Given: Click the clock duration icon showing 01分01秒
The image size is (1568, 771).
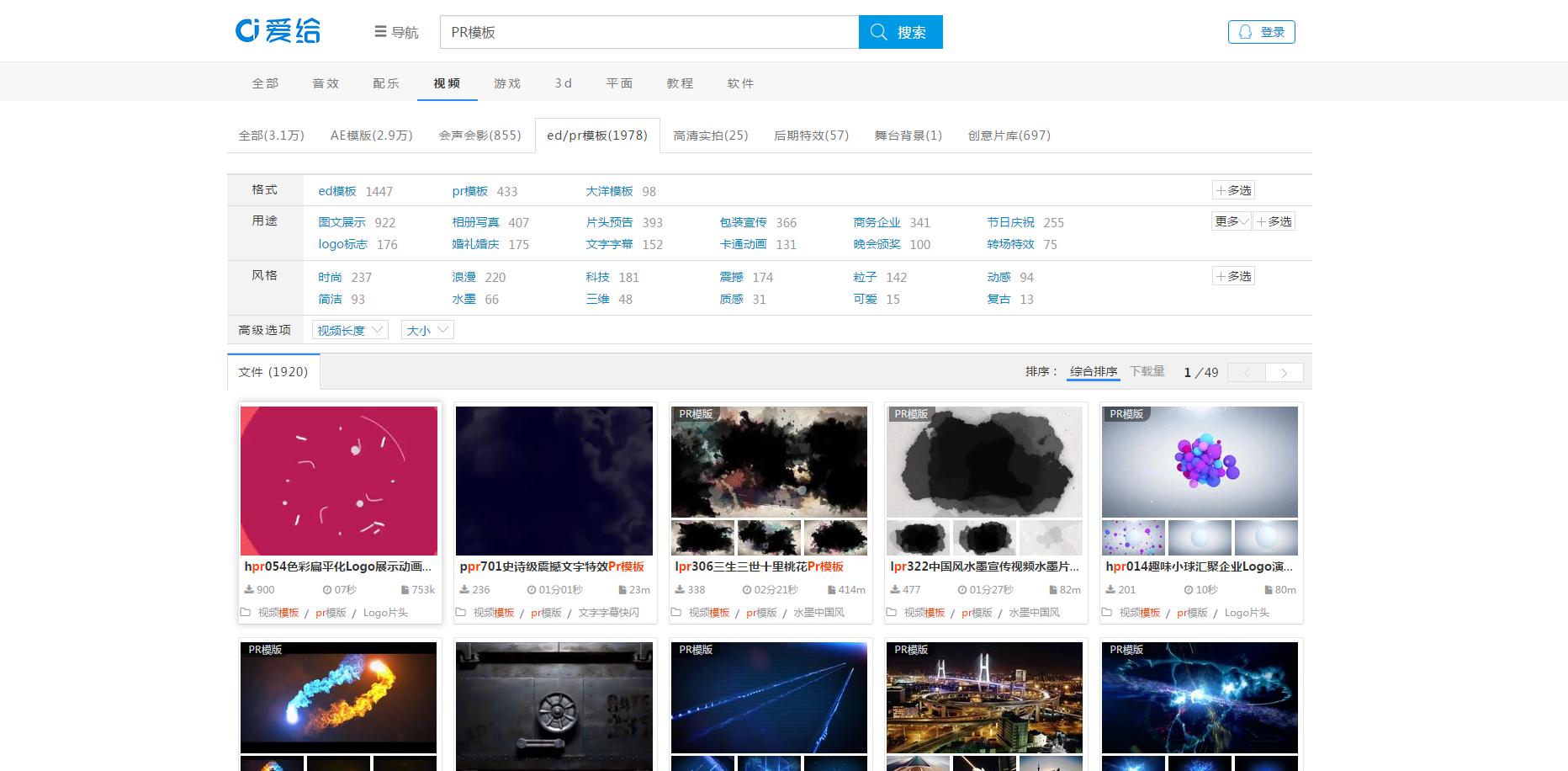Looking at the screenshot, I should 531,590.
